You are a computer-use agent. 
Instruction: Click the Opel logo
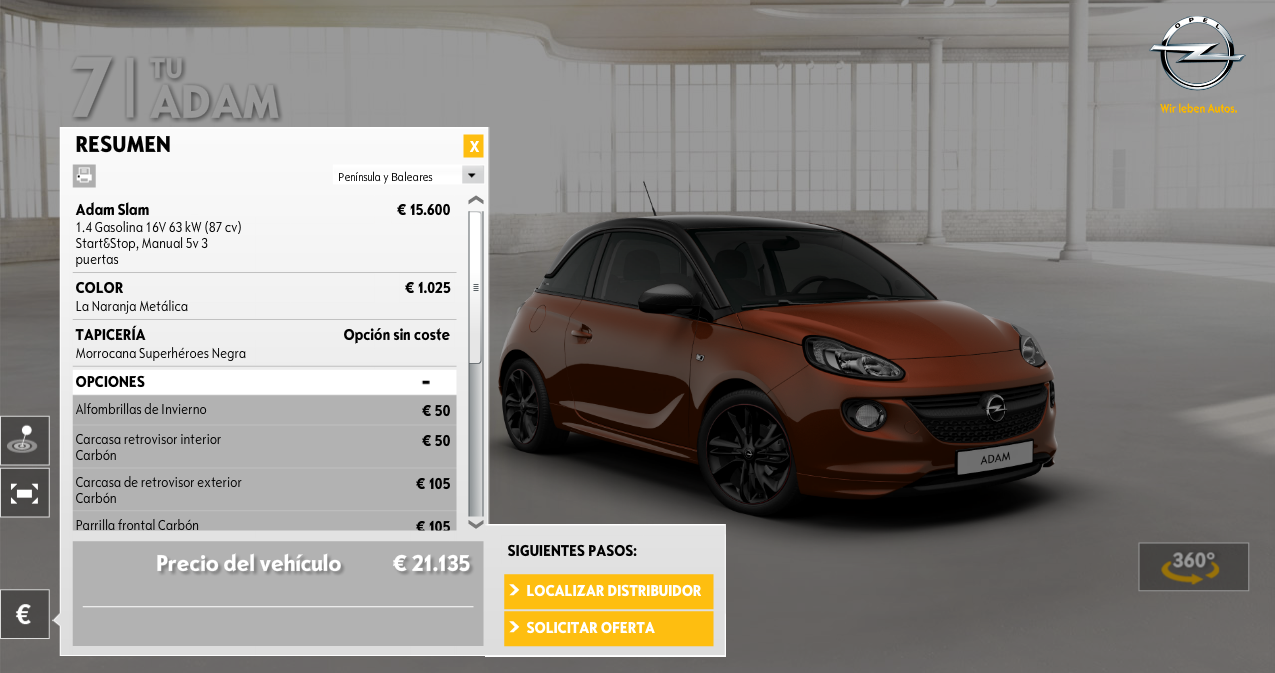pos(1197,54)
